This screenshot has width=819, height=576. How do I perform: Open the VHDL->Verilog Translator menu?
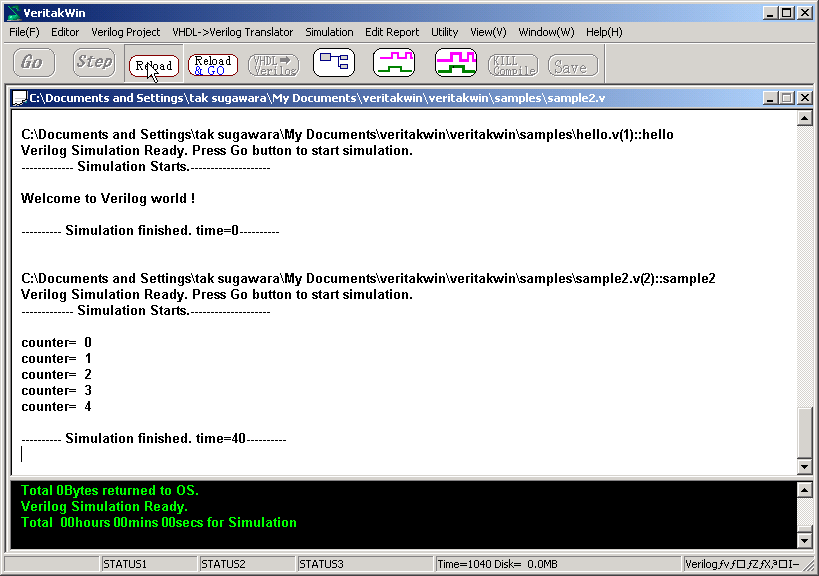point(232,32)
